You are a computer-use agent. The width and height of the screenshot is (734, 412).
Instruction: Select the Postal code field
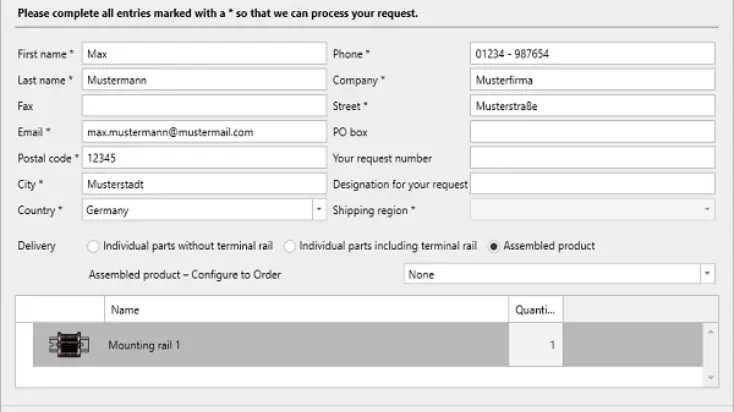pos(204,158)
